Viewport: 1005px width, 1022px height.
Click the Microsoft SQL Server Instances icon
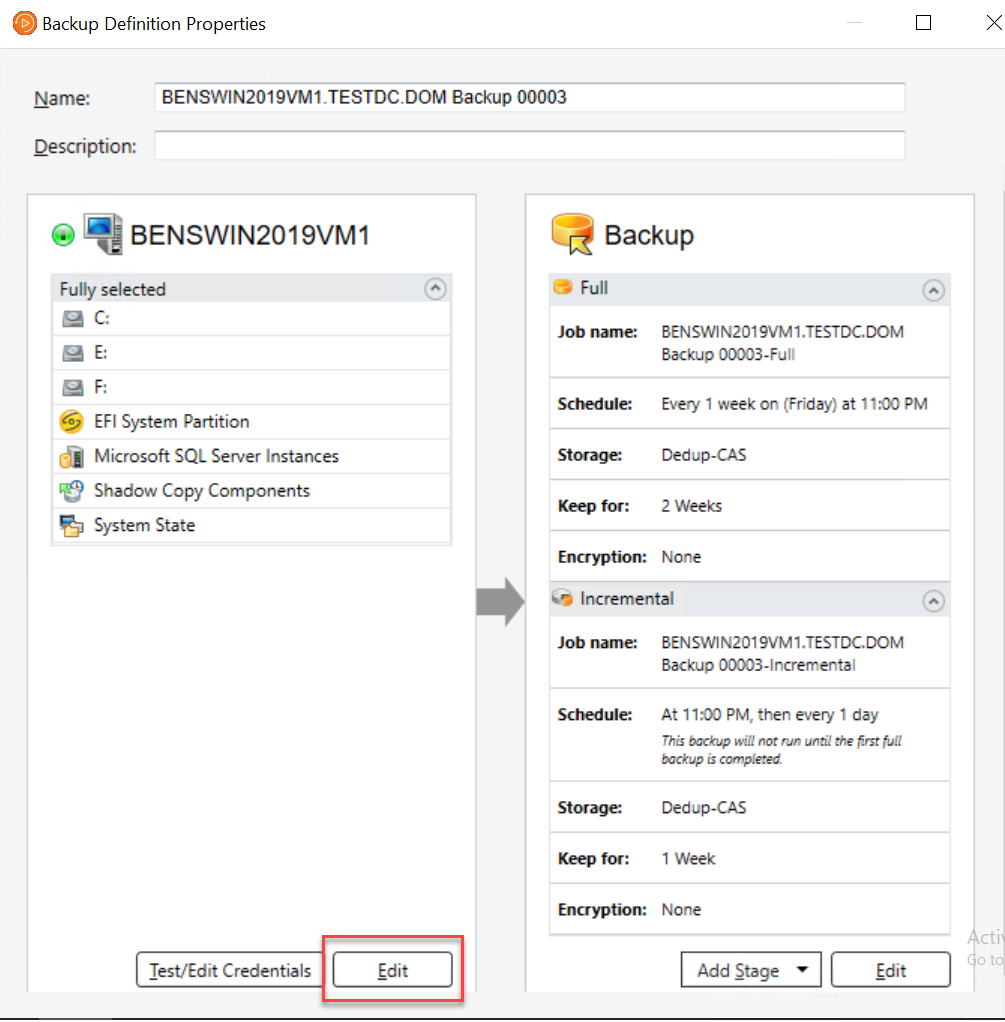tap(72, 456)
